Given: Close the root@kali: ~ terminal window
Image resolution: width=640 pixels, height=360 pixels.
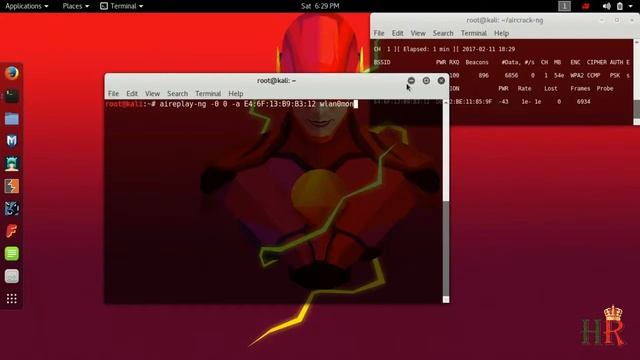Looking at the screenshot, I should click(441, 81).
